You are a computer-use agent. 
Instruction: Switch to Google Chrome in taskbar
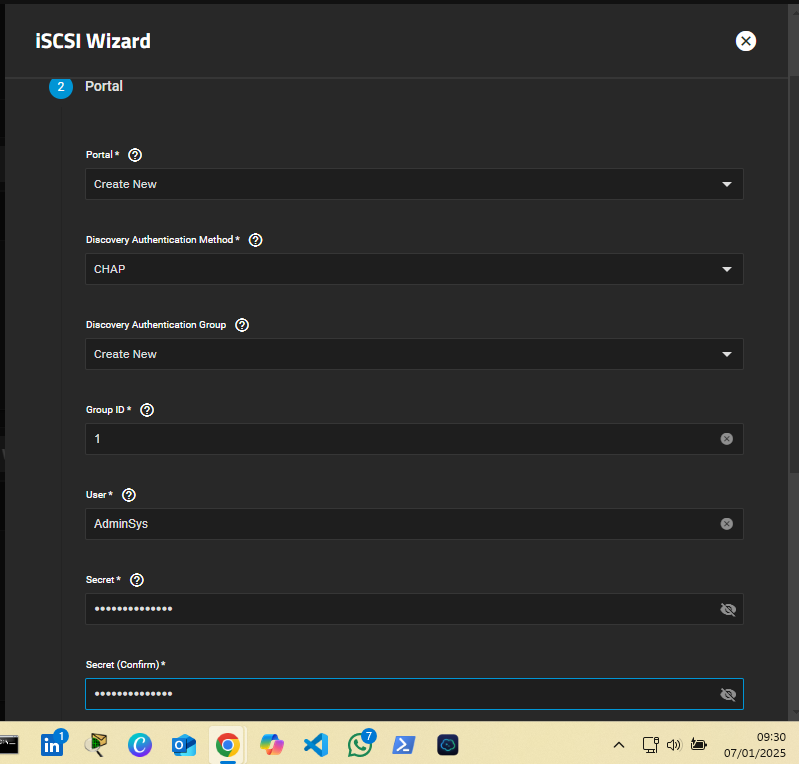point(228,745)
